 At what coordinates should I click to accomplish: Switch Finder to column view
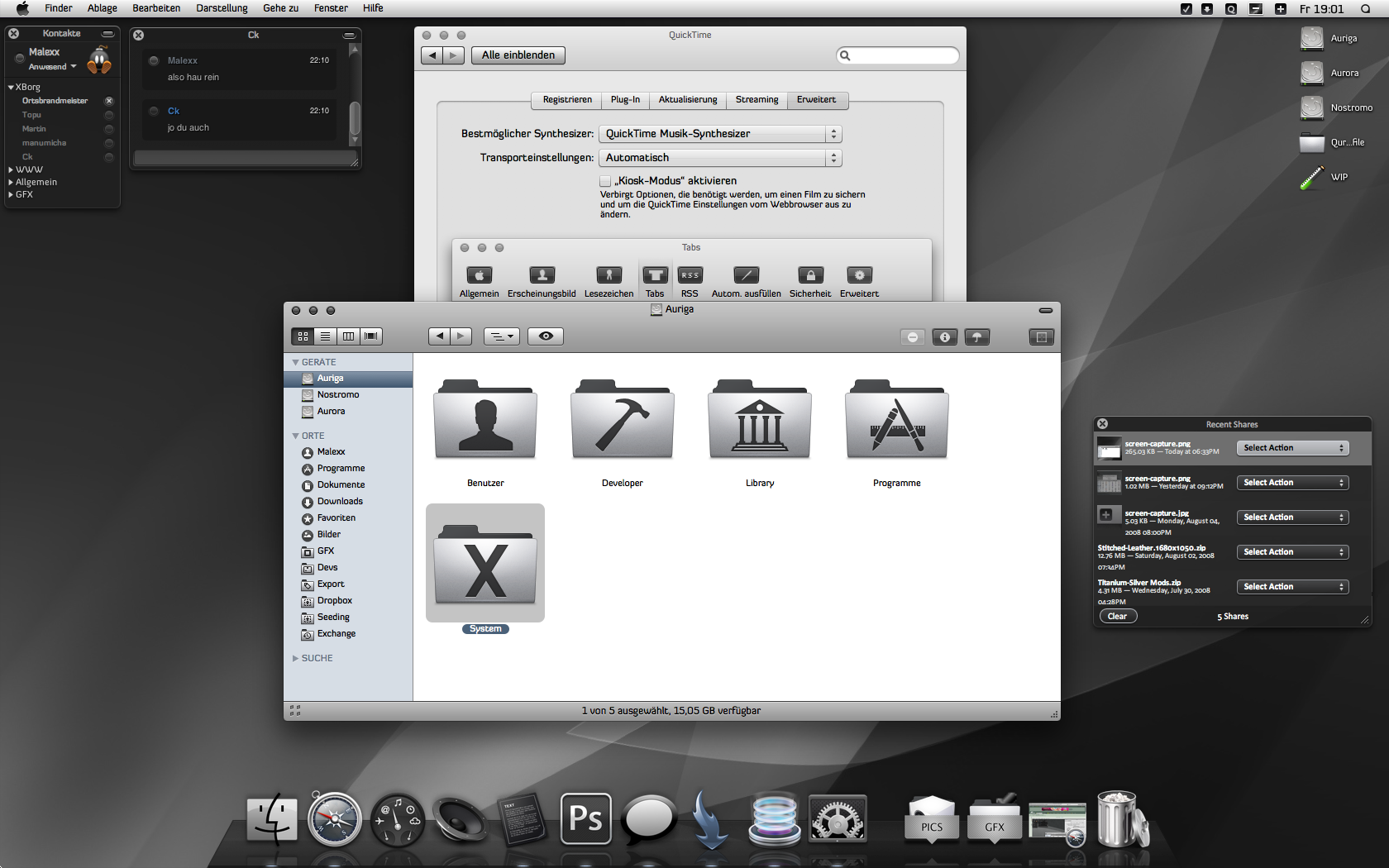pyautogui.click(x=348, y=336)
